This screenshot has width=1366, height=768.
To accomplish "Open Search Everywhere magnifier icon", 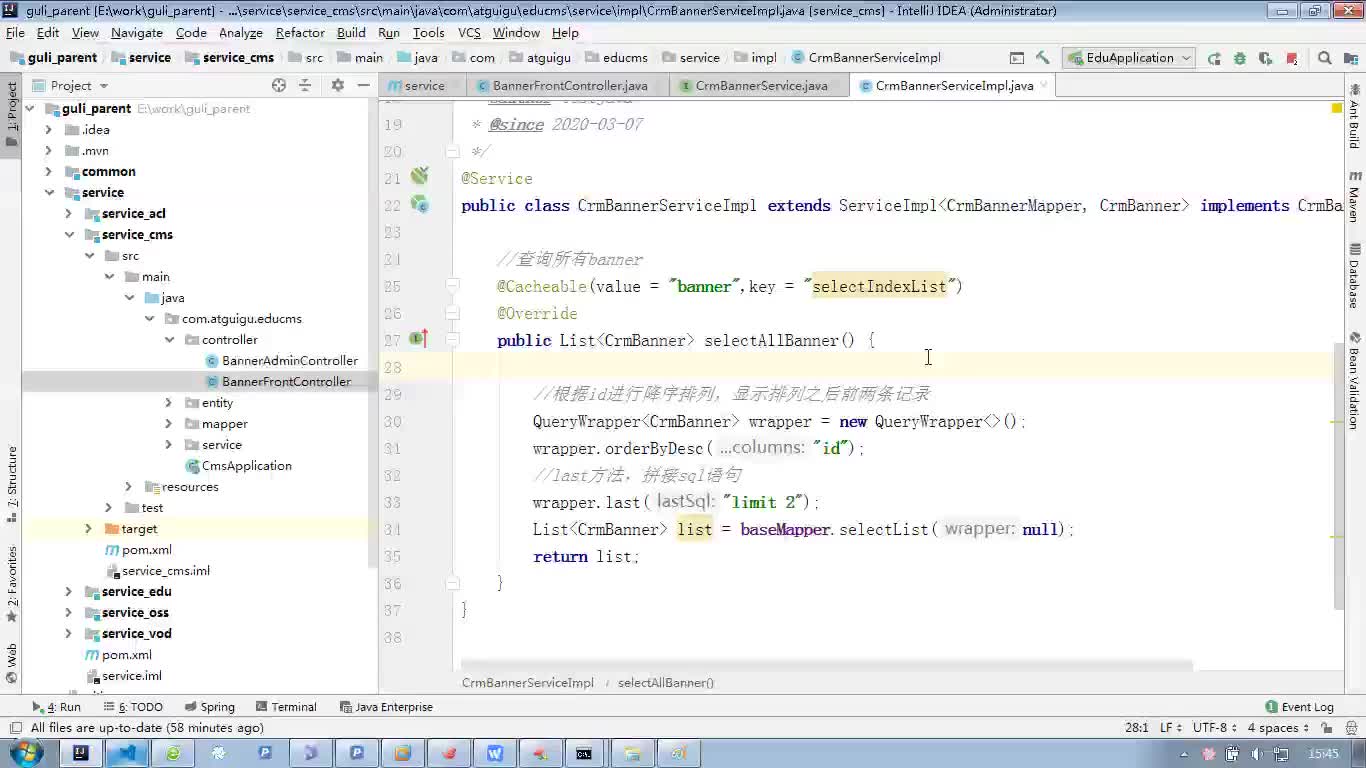I will point(1325,58).
